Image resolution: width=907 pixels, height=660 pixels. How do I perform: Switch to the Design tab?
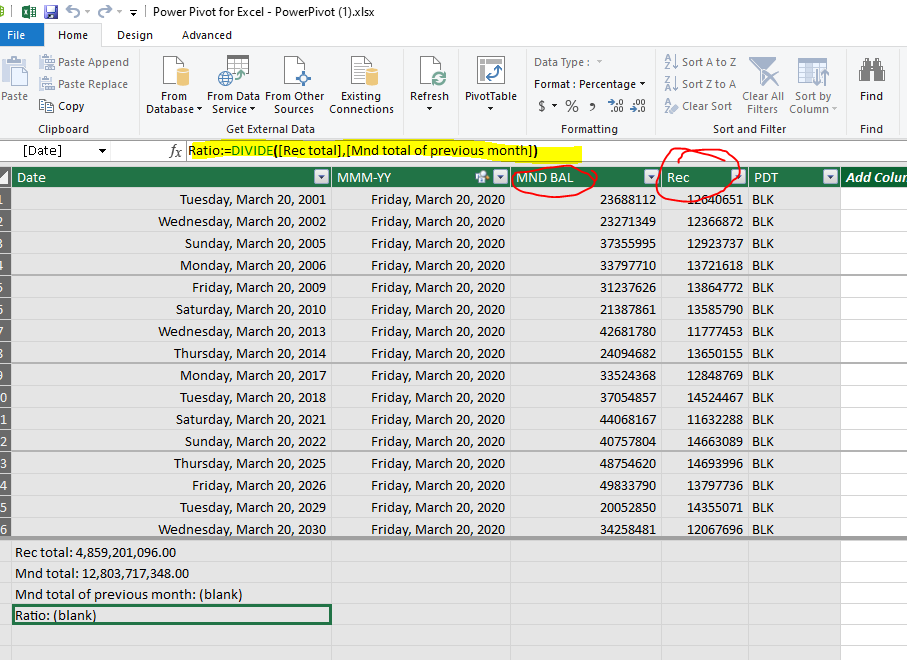tap(135, 35)
